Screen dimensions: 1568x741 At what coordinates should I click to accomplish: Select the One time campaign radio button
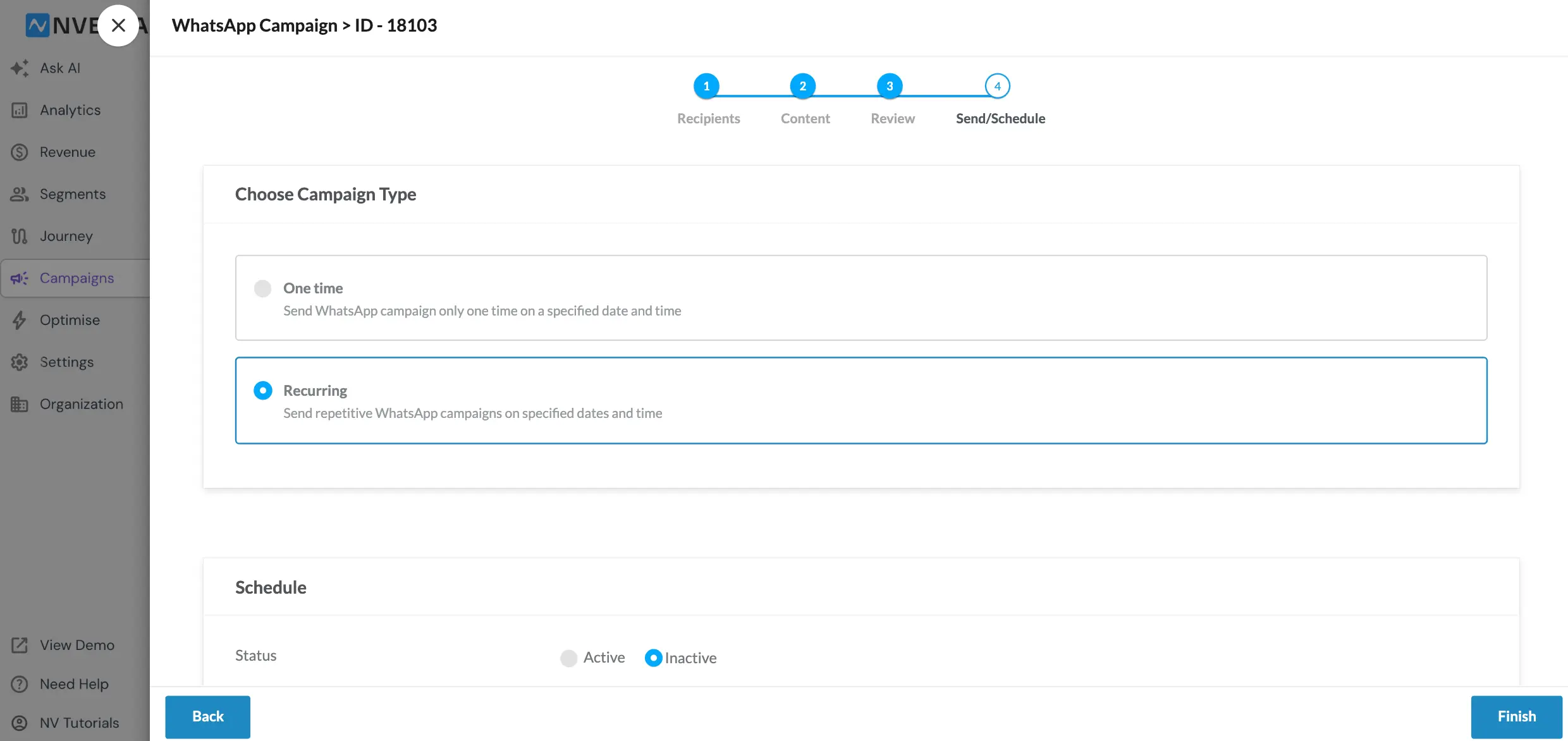click(x=262, y=288)
